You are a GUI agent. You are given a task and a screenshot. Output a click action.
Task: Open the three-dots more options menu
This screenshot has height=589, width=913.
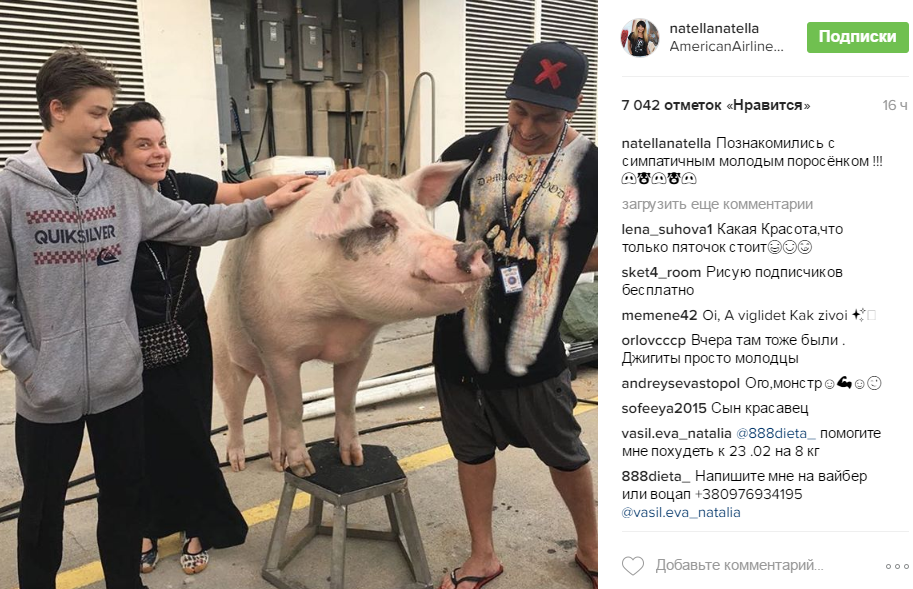pos(897,566)
